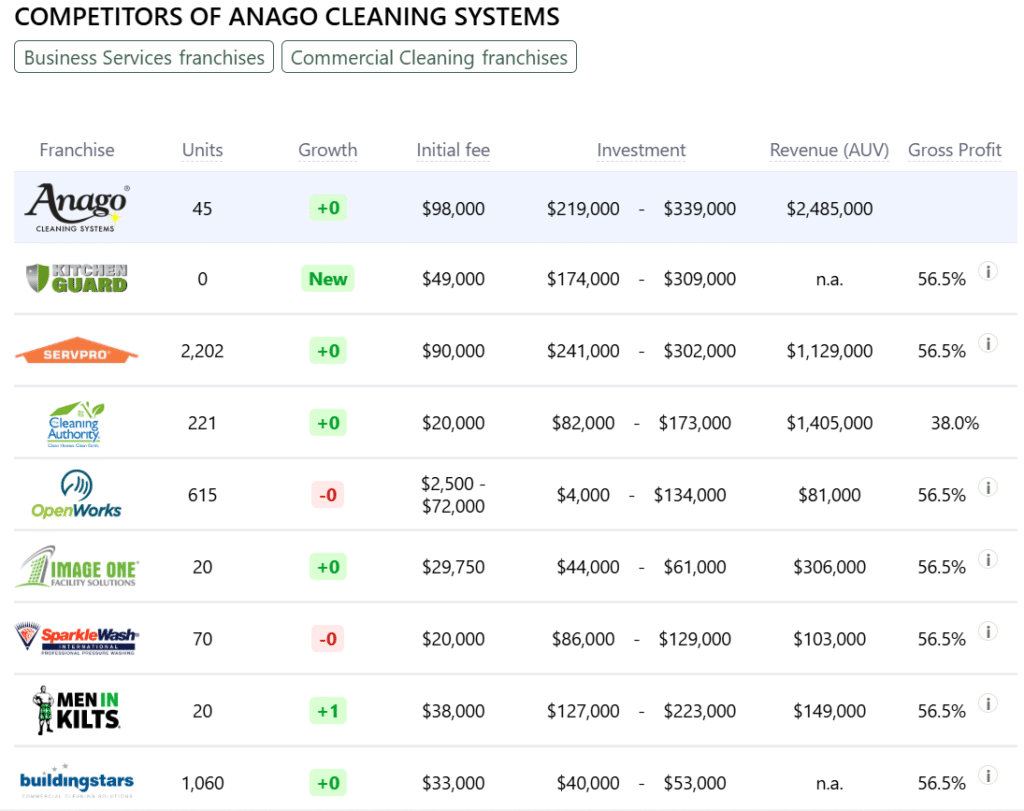Viewport: 1024px width, 811px height.
Task: Select the $49,000 initial fee cell
Action: (x=453, y=279)
